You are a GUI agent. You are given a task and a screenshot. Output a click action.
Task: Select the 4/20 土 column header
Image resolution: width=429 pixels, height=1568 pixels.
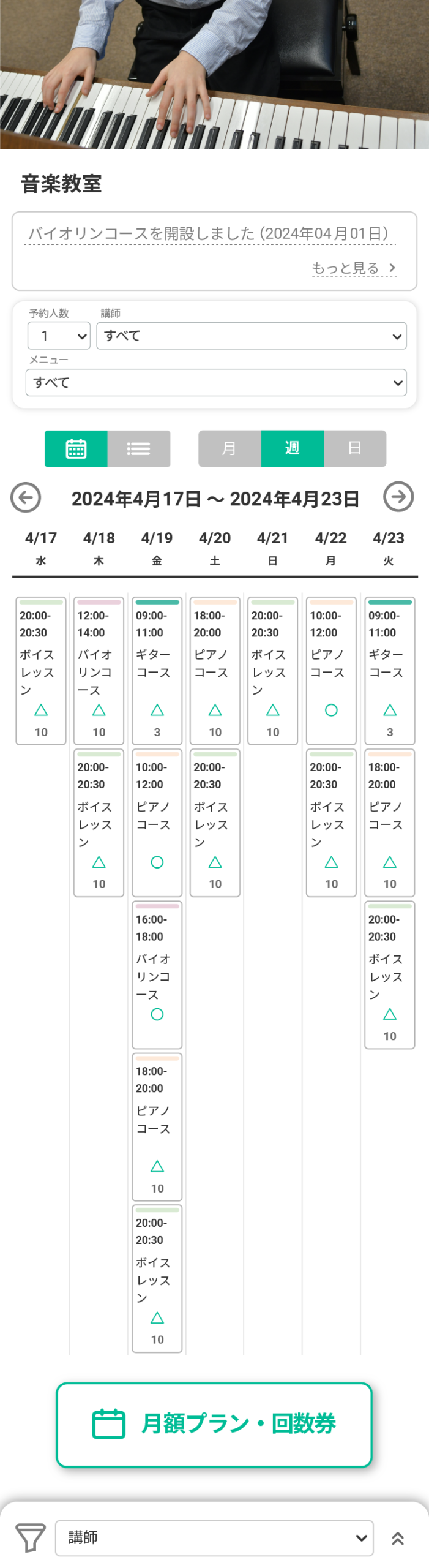click(x=215, y=547)
